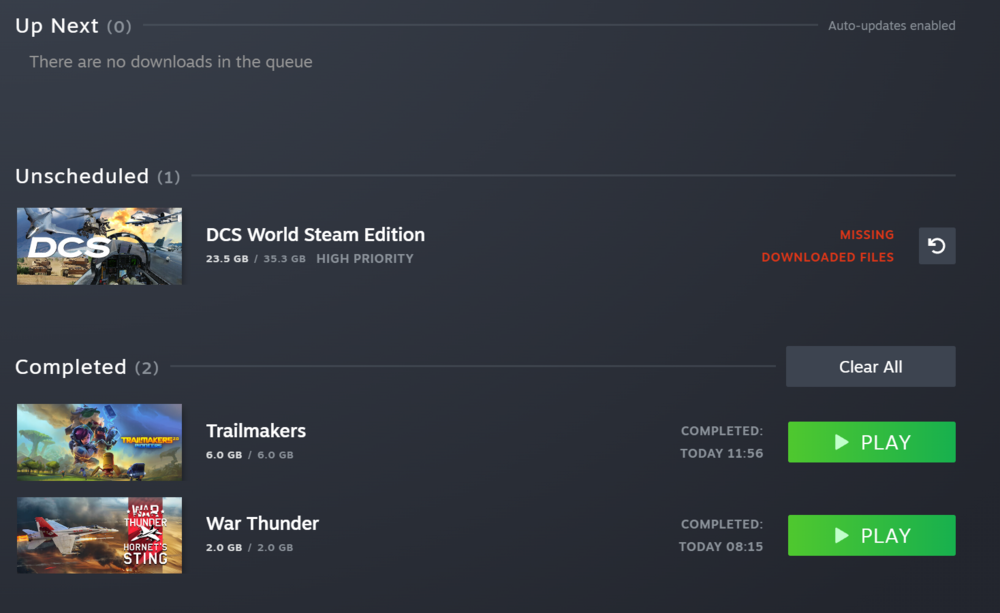Click the Completed section heading

click(71, 367)
